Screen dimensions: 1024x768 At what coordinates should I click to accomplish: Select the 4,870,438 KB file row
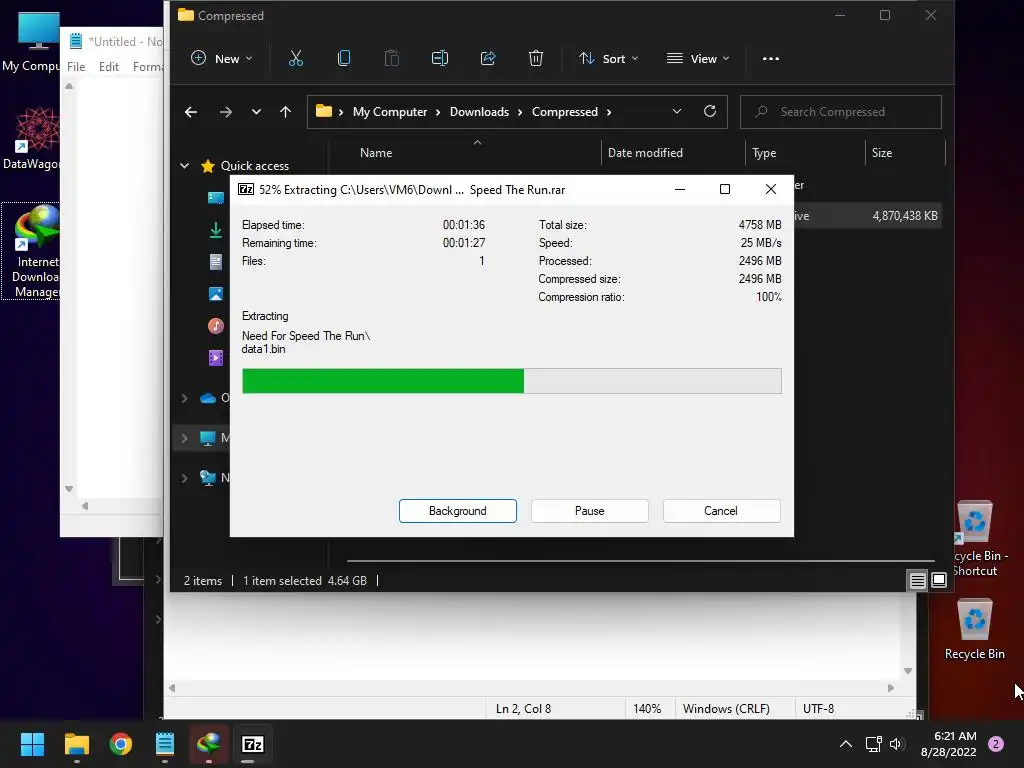click(868, 216)
